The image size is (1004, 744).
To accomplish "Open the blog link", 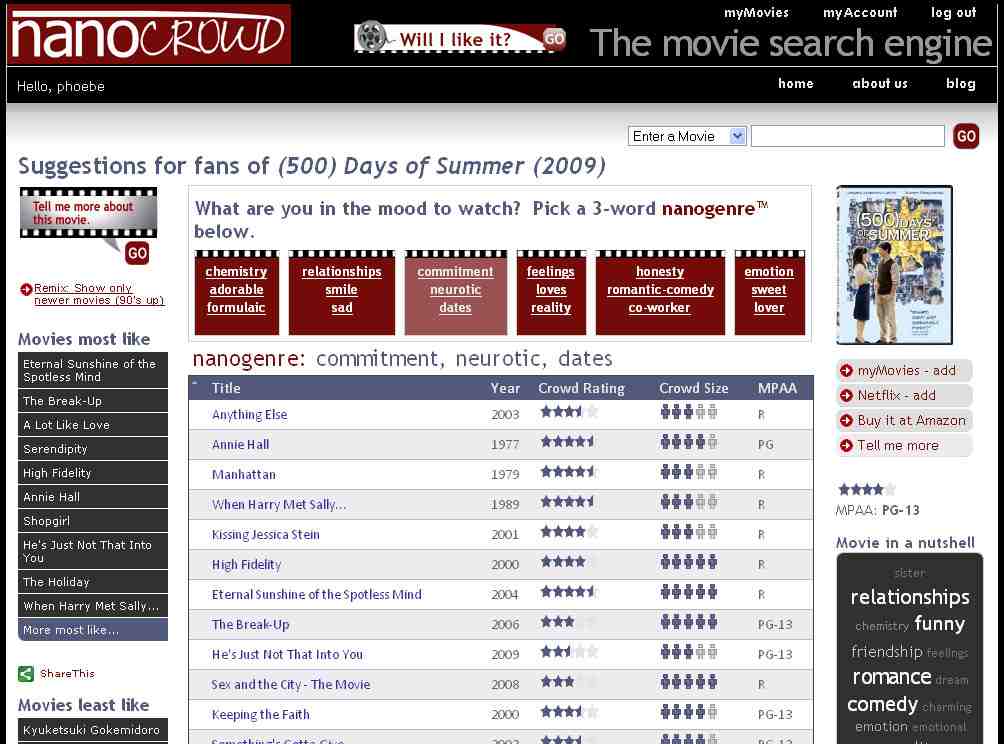I will tap(960, 83).
